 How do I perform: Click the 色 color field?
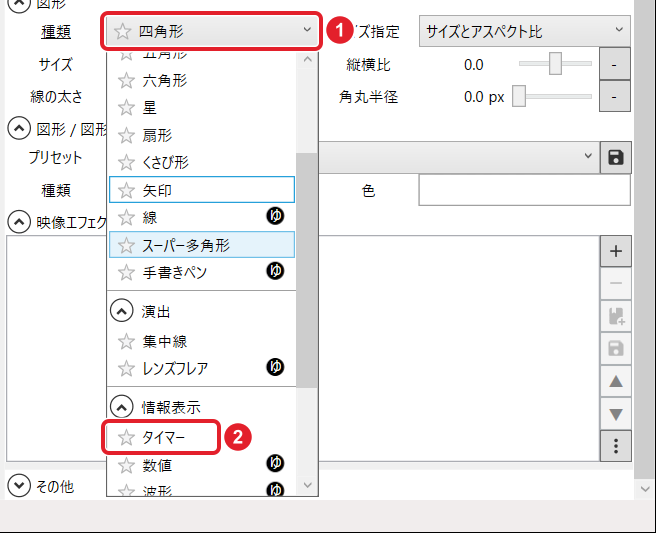[524, 190]
